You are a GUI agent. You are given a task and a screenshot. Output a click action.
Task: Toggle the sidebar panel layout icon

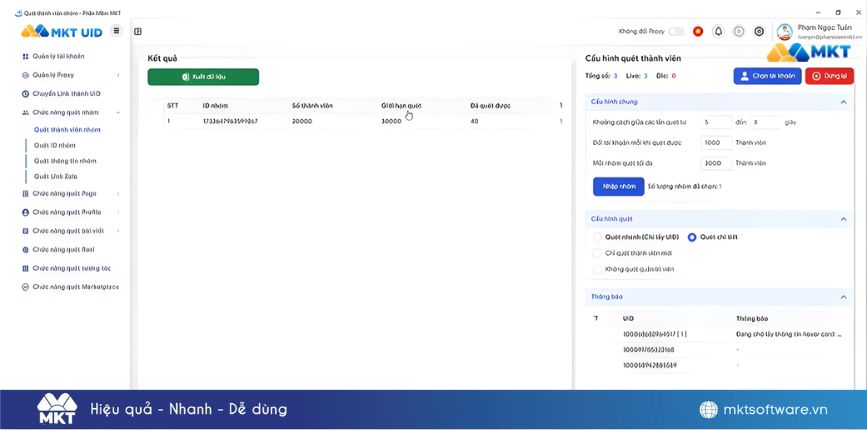tap(138, 32)
